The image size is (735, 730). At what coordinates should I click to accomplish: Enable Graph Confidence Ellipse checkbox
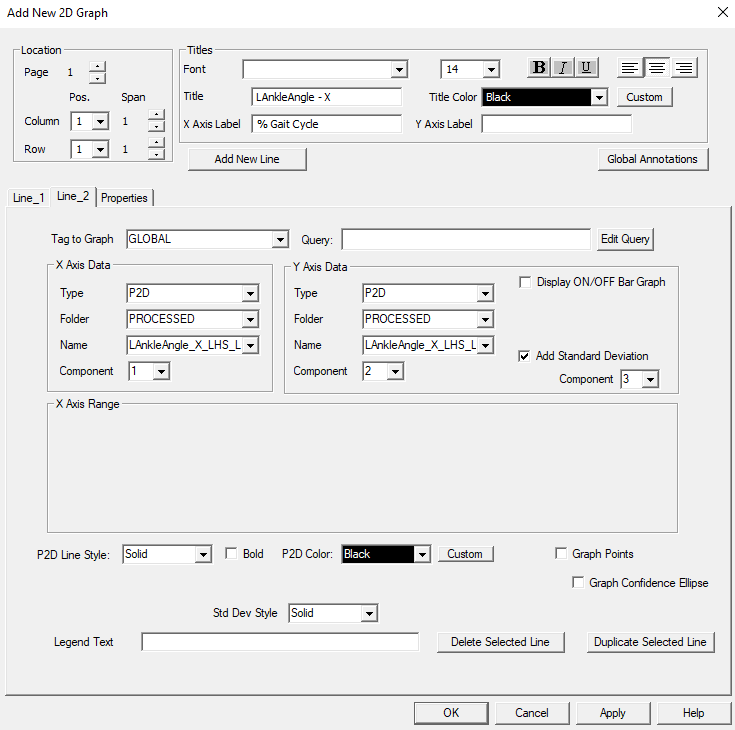point(578,583)
